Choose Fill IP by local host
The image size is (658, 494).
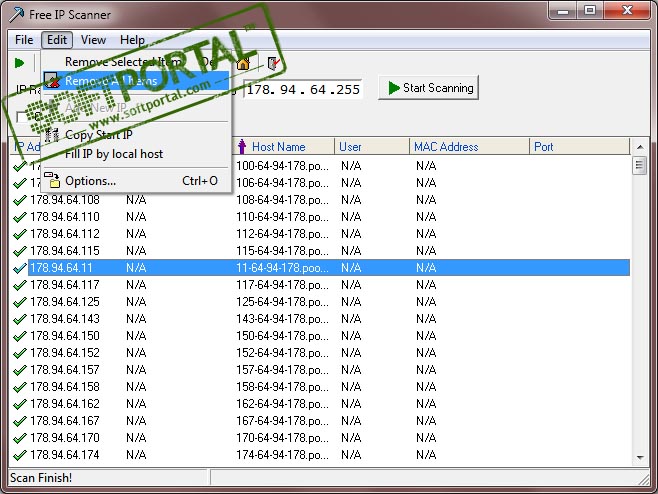click(136, 154)
